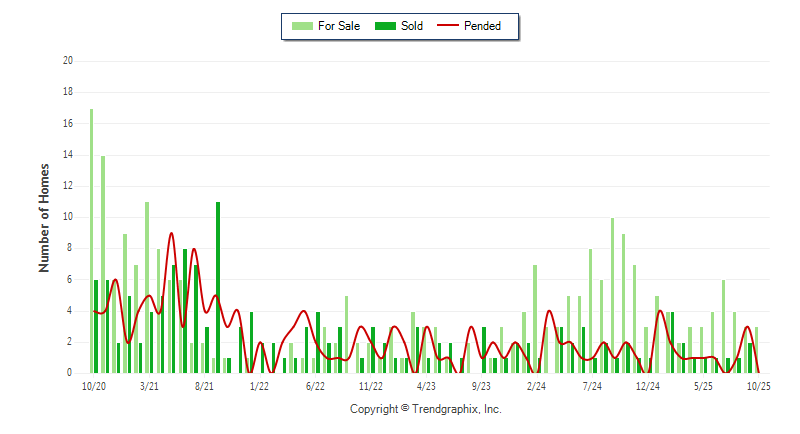The width and height of the screenshot is (800, 434).
Task: Open the Trendgraphix copyright link
Action: coord(425,409)
